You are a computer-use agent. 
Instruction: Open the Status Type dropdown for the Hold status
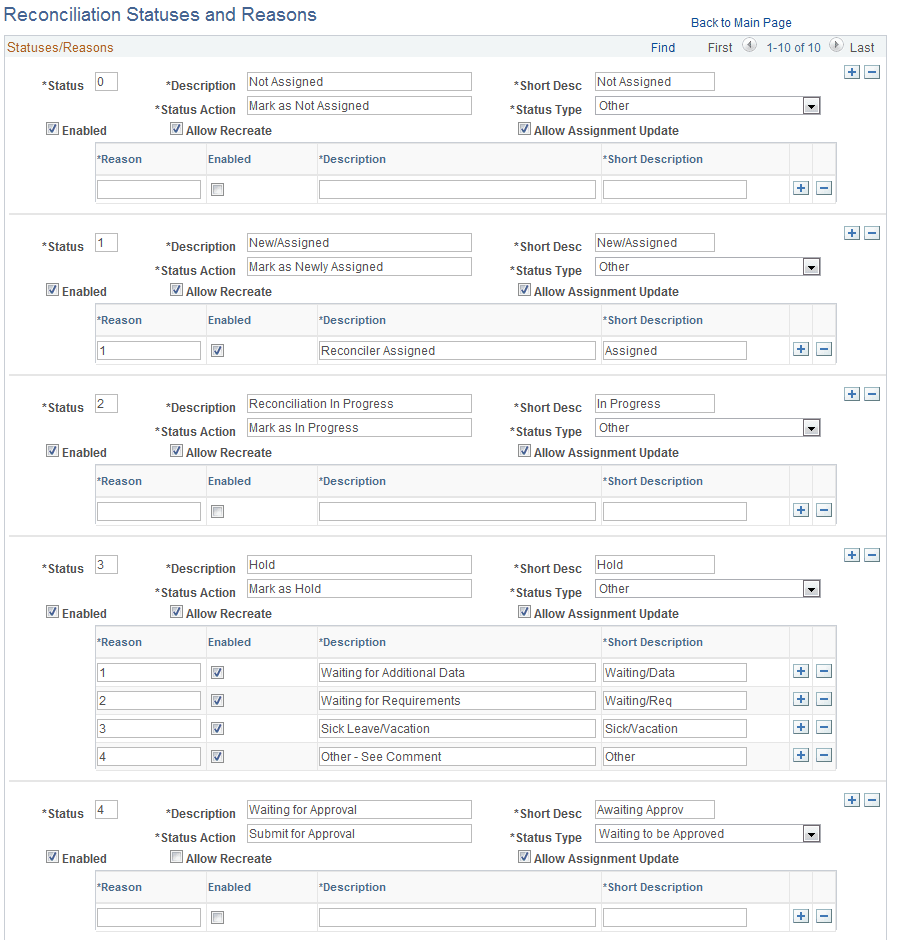[811, 588]
